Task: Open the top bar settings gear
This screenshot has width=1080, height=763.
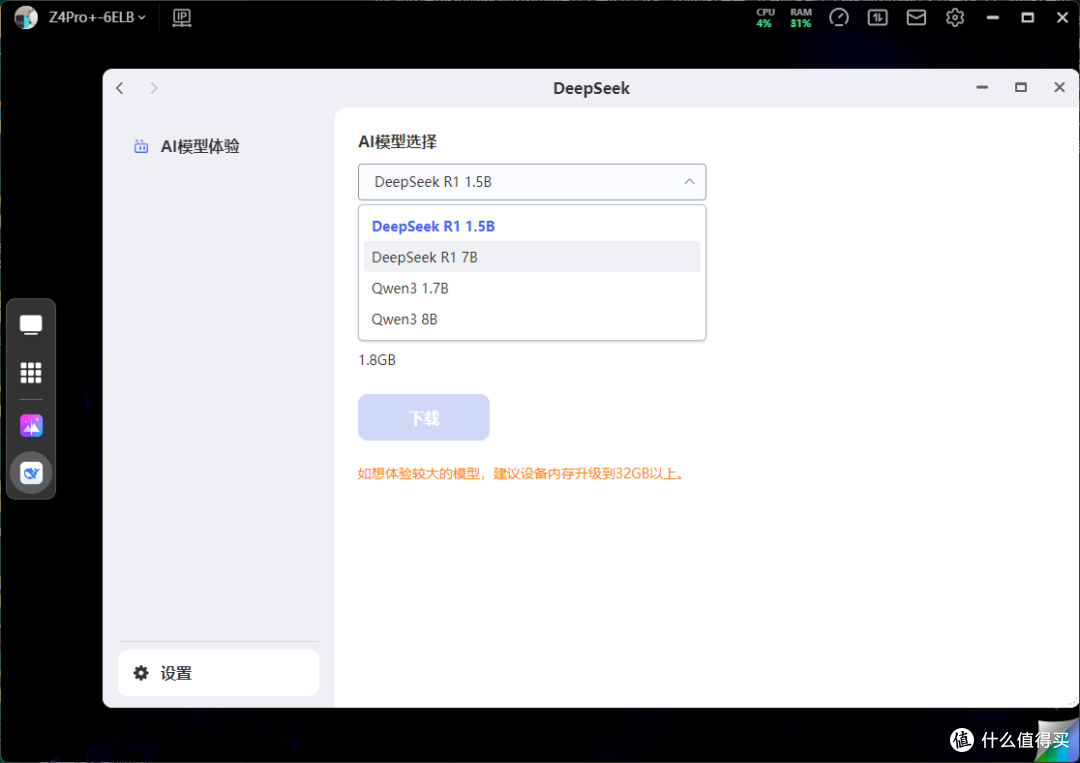Action: (955, 17)
